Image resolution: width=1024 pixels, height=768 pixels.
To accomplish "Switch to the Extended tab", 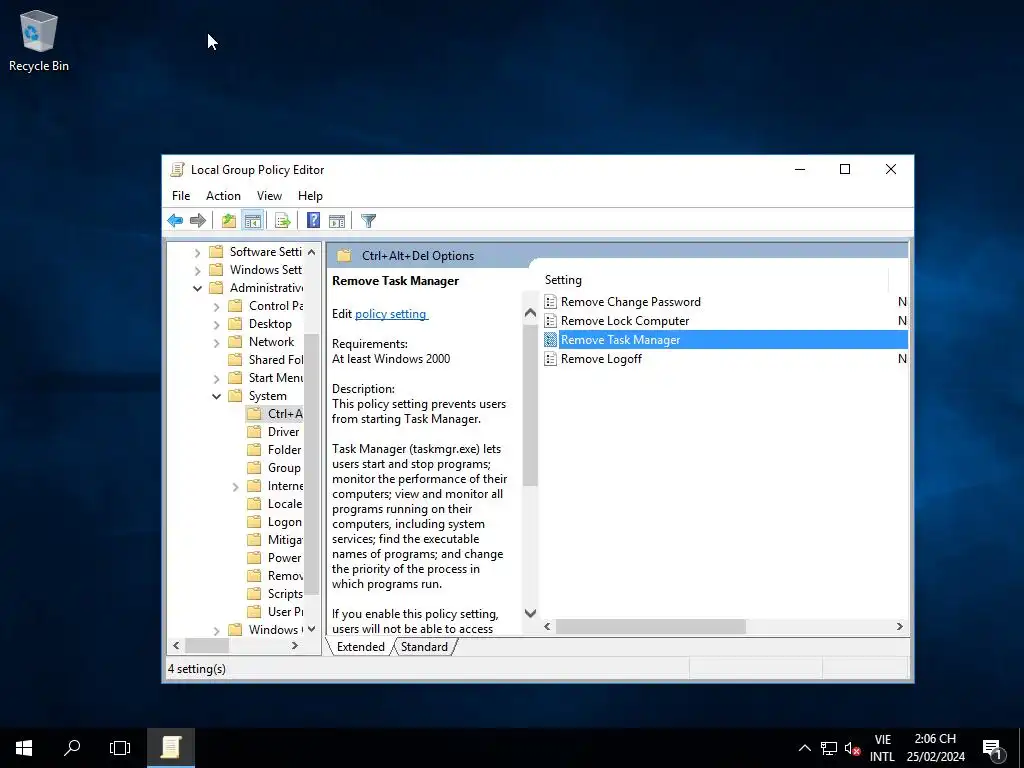I will (360, 647).
